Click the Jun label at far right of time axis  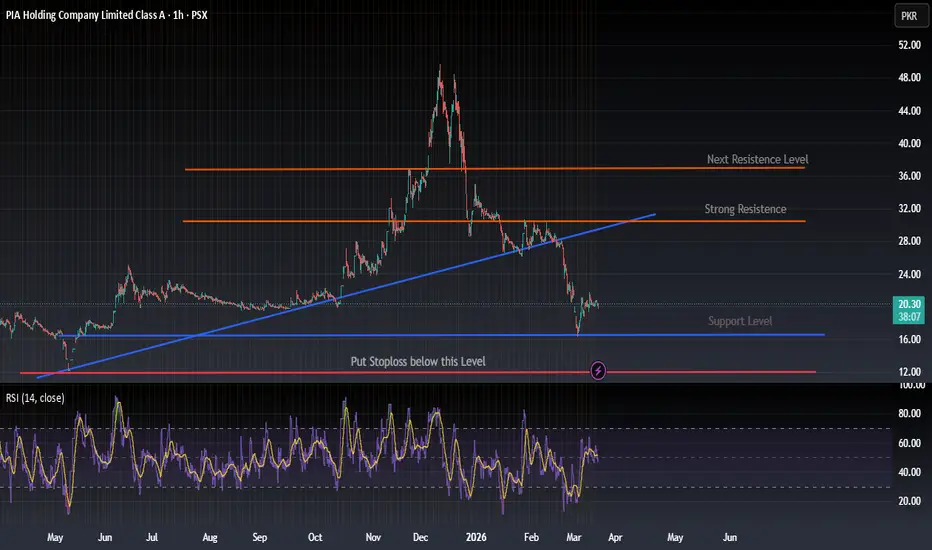[730, 538]
